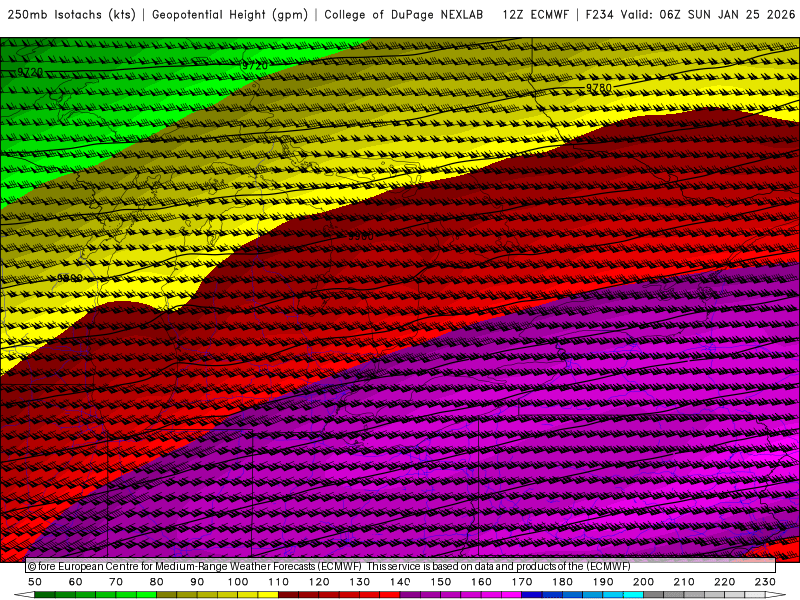Image resolution: width=800 pixels, height=600 pixels.
Task: Click the 60 kts legend label
Action: tap(76, 582)
